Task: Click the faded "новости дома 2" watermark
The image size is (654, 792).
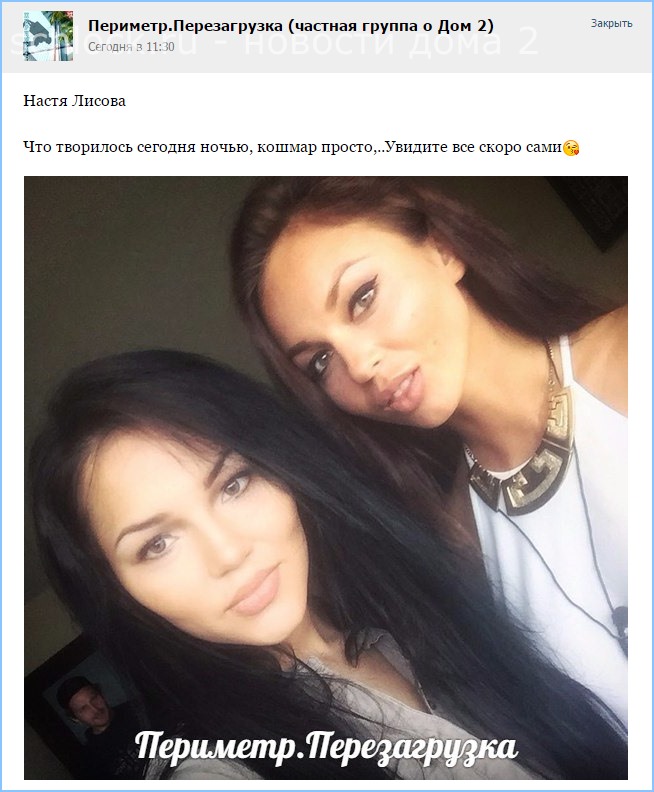Action: pos(392,40)
